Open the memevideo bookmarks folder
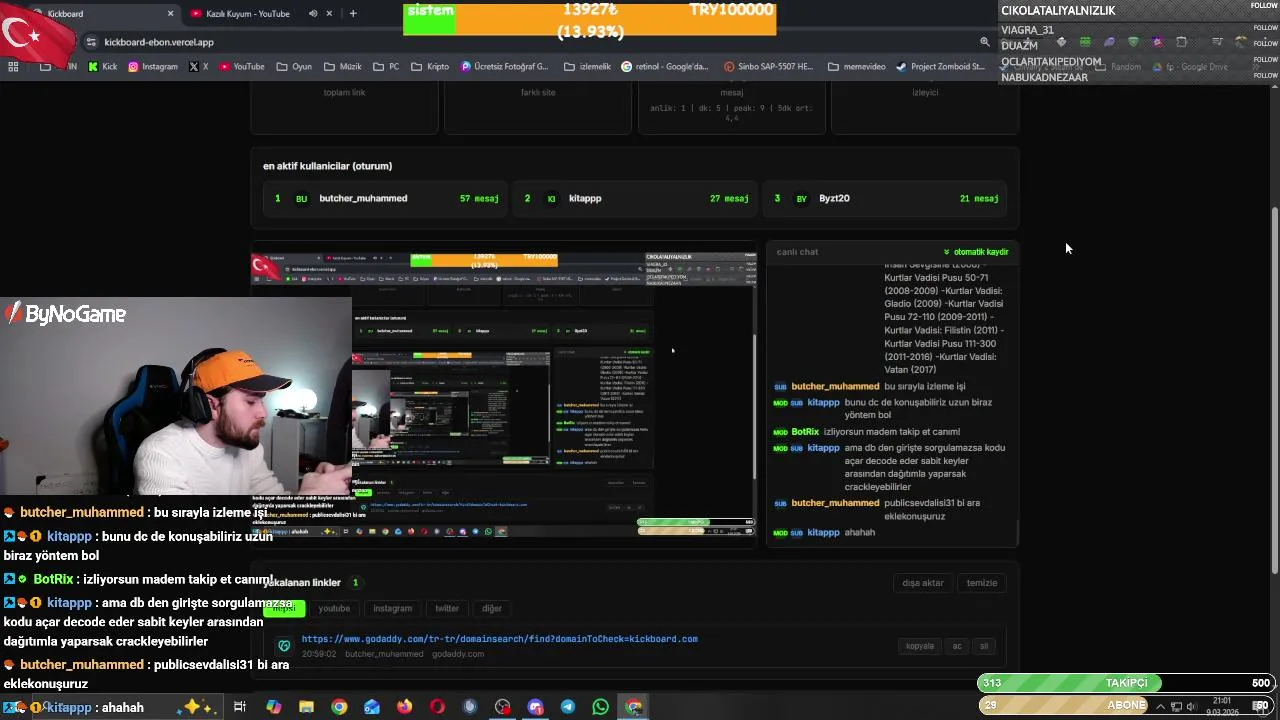The height and width of the screenshot is (720, 1280). pos(856,67)
